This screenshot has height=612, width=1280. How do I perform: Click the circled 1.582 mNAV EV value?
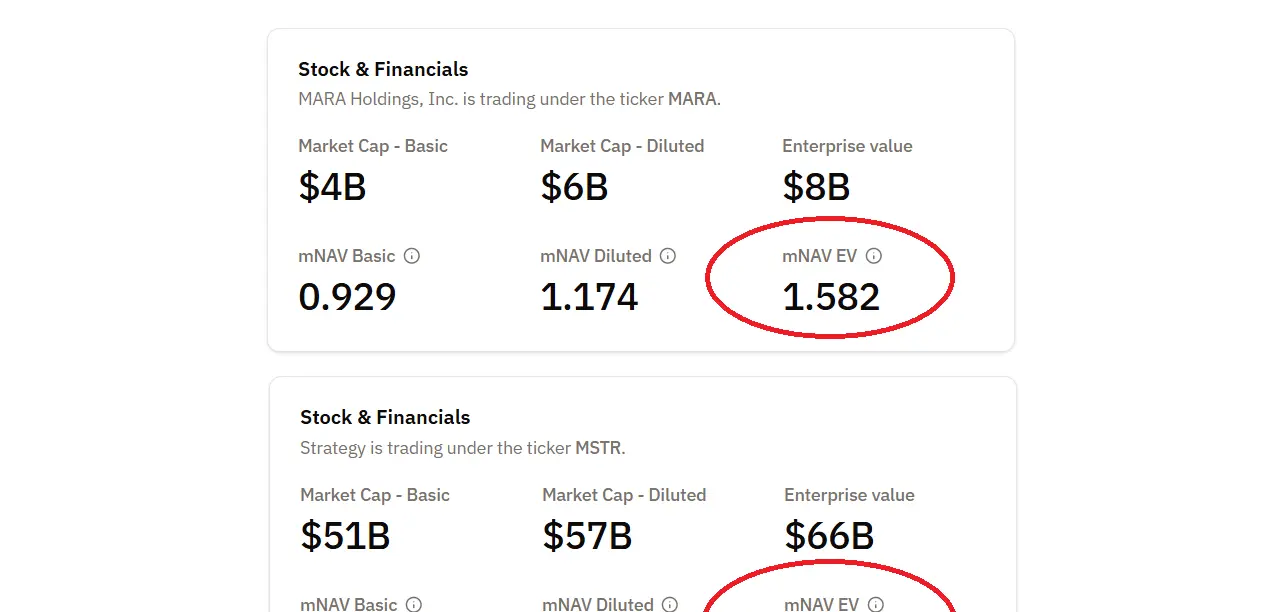click(831, 297)
